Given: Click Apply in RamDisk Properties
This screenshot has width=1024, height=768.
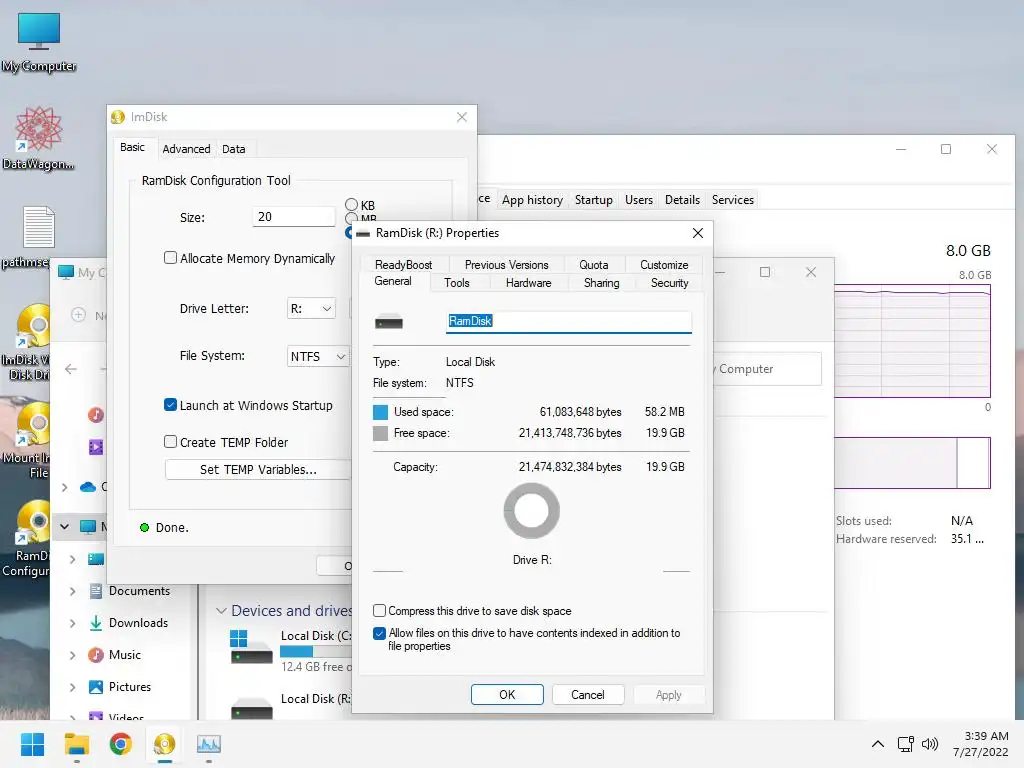Looking at the screenshot, I should (669, 695).
